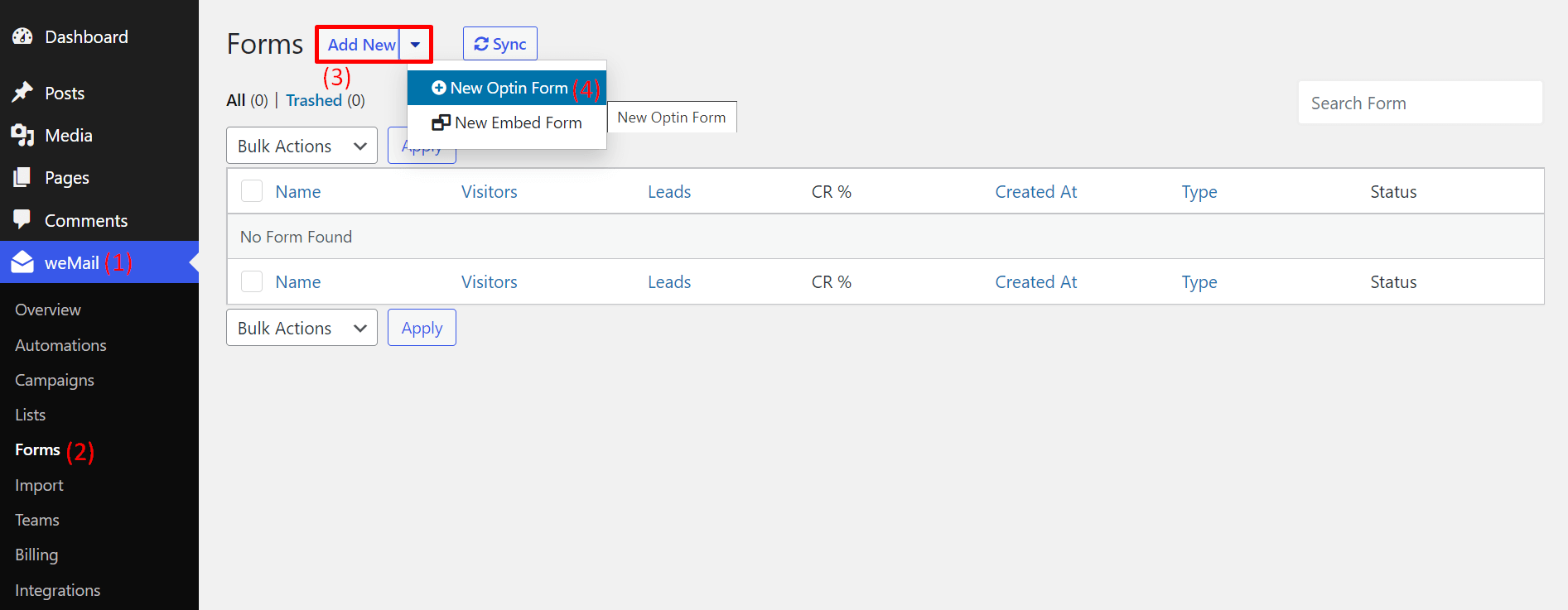Open the dropdown arrow next to Add New
Viewport: 1568px width, 610px height.
click(x=415, y=45)
